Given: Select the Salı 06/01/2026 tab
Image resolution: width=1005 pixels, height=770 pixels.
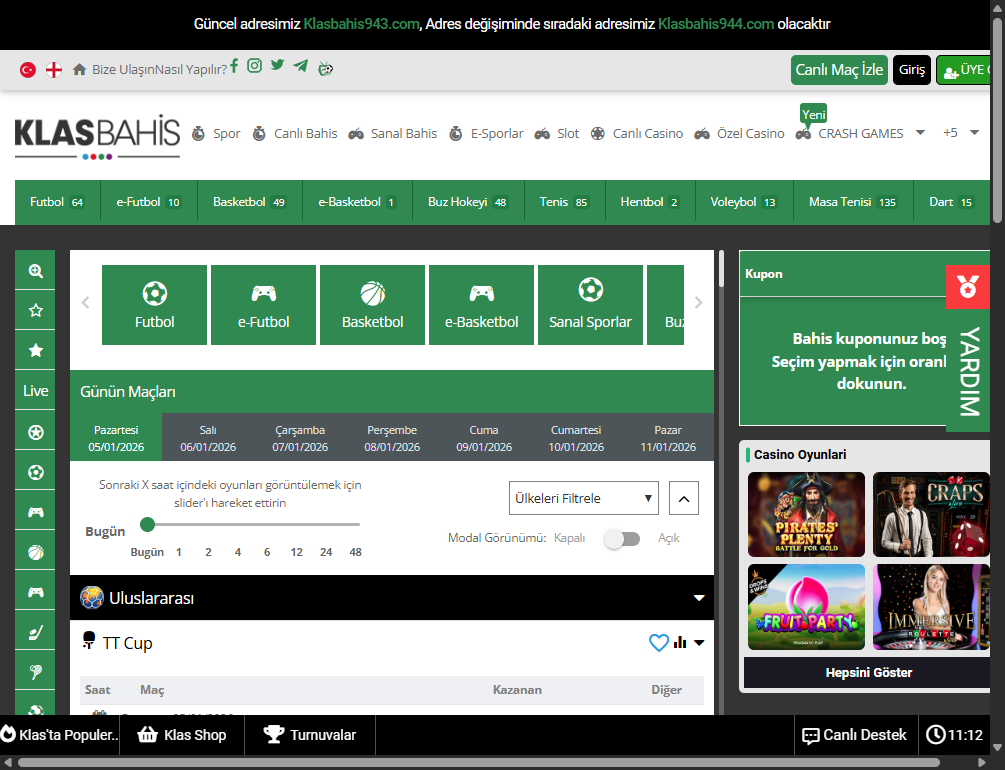Looking at the screenshot, I should 208,438.
